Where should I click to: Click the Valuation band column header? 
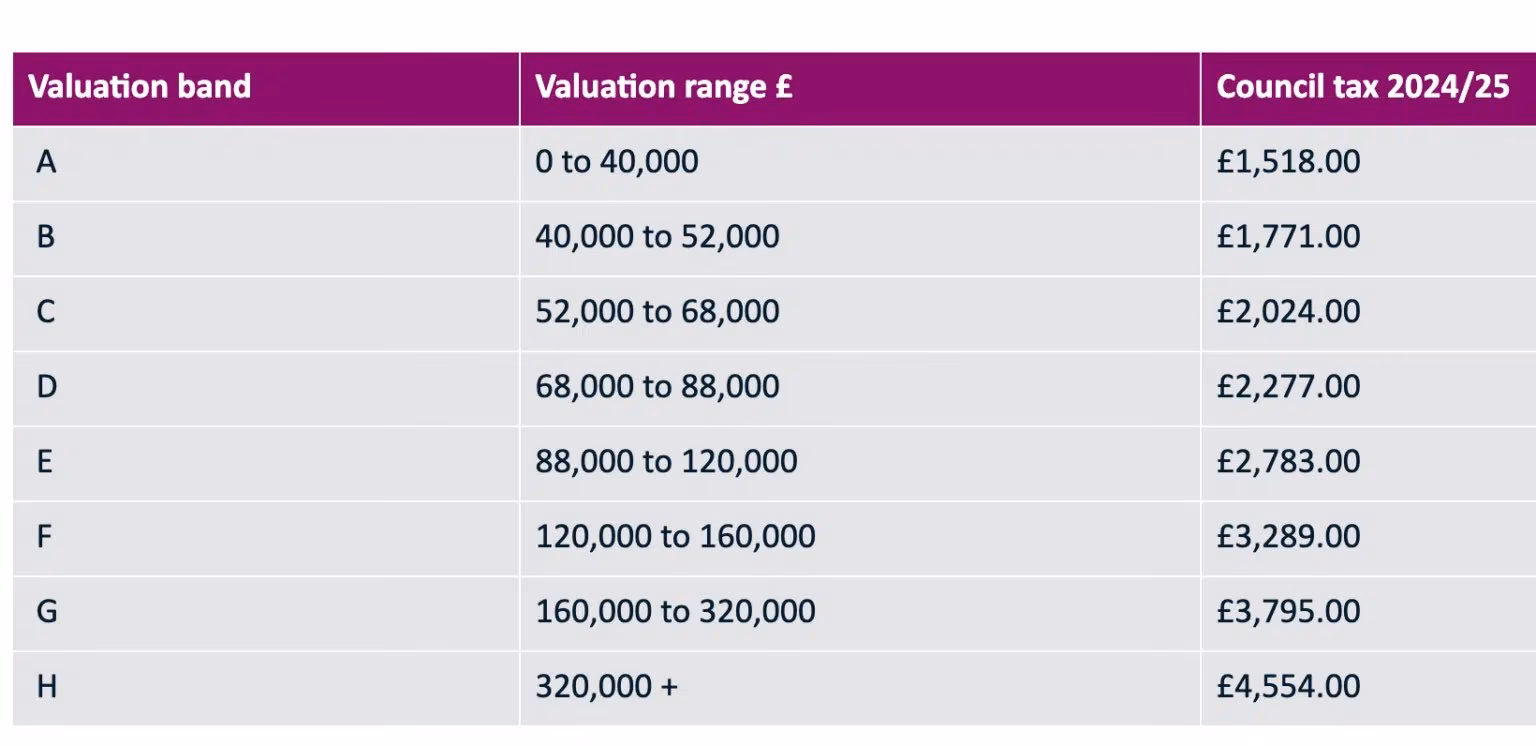140,87
